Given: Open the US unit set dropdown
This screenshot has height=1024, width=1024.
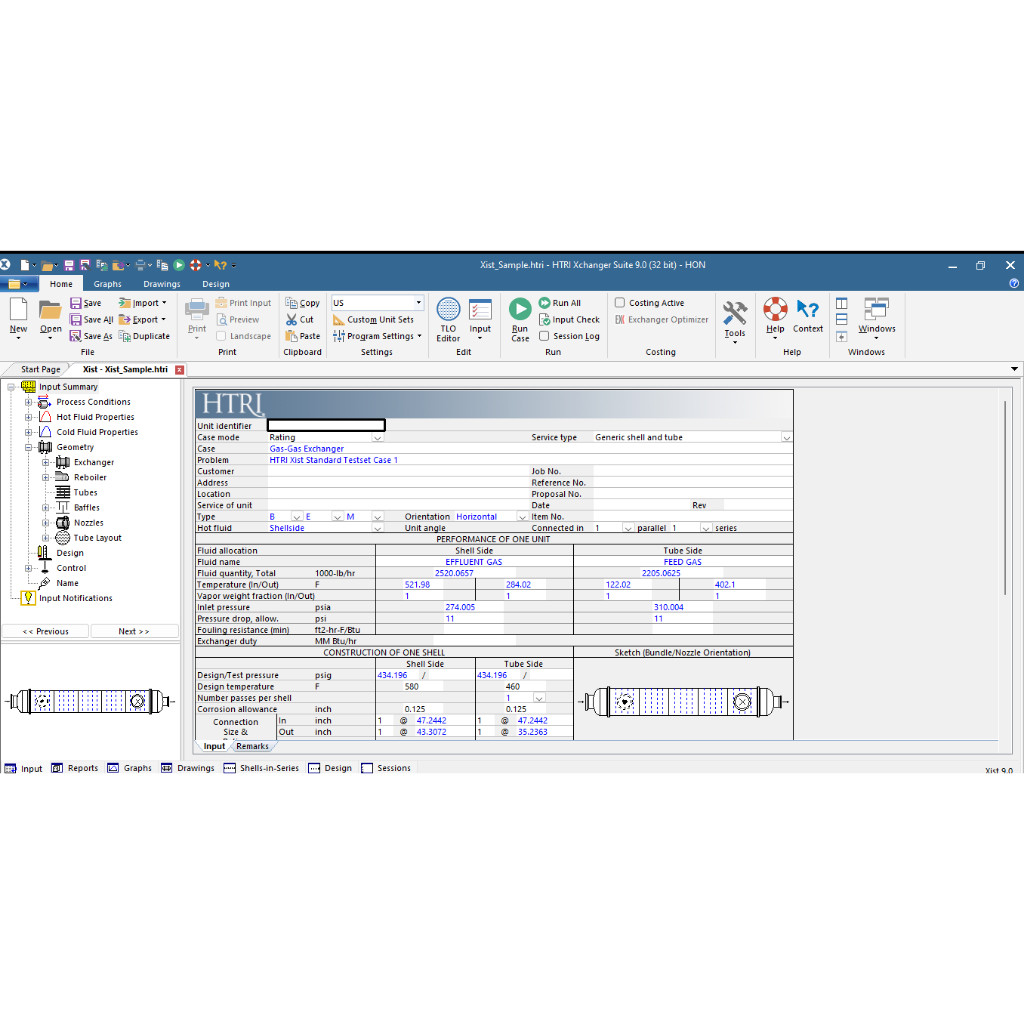Looking at the screenshot, I should [x=418, y=302].
